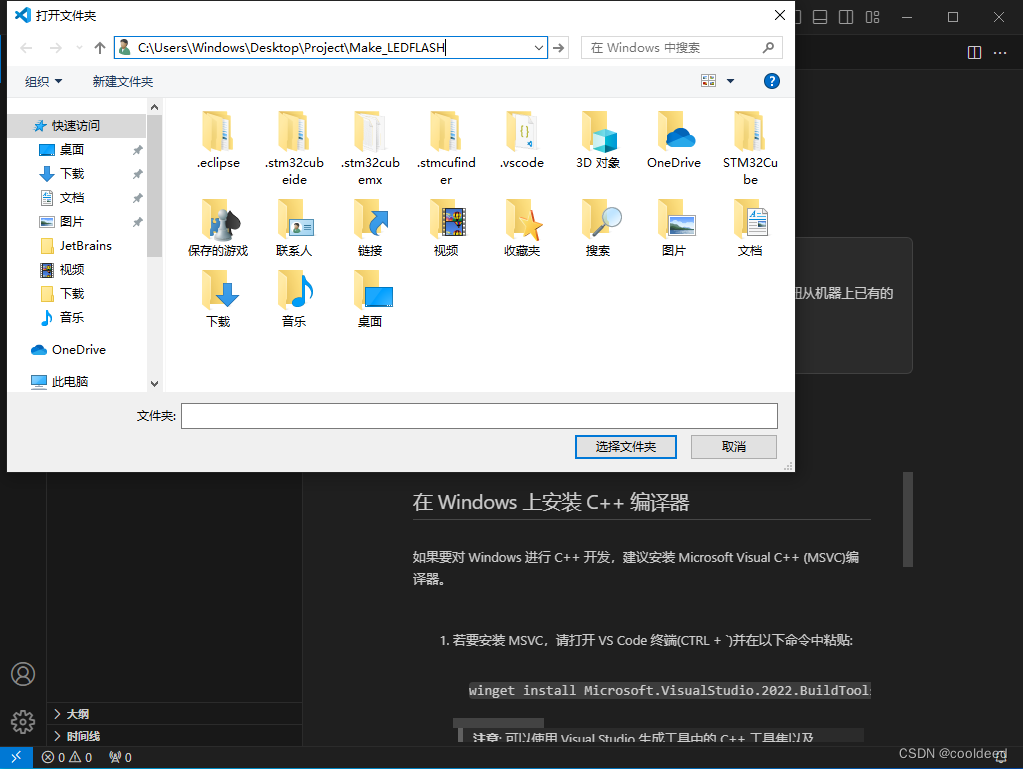The height and width of the screenshot is (769, 1023).
Task: Open the recent locations dropdown arrow
Action: pos(79,48)
